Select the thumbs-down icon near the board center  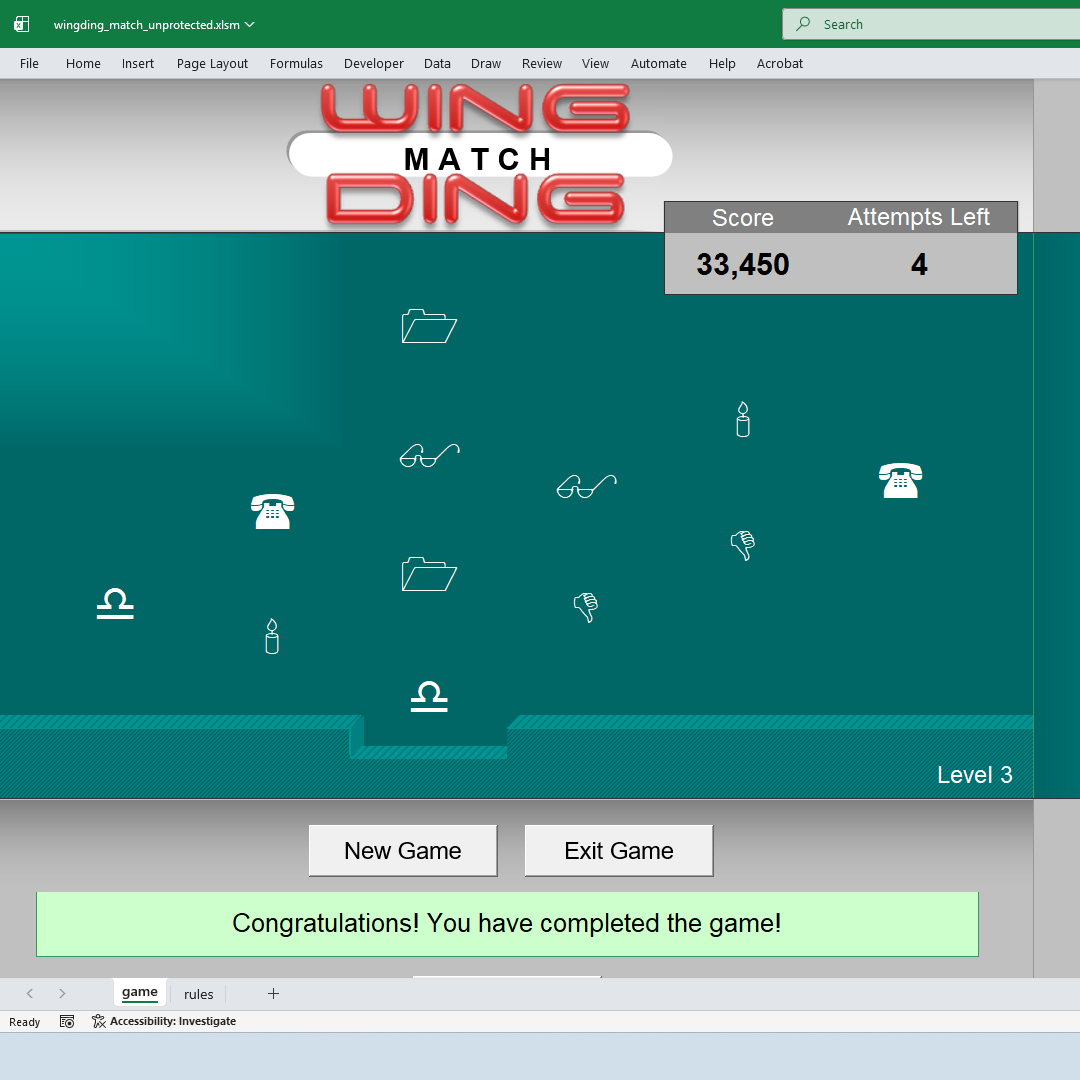586,606
